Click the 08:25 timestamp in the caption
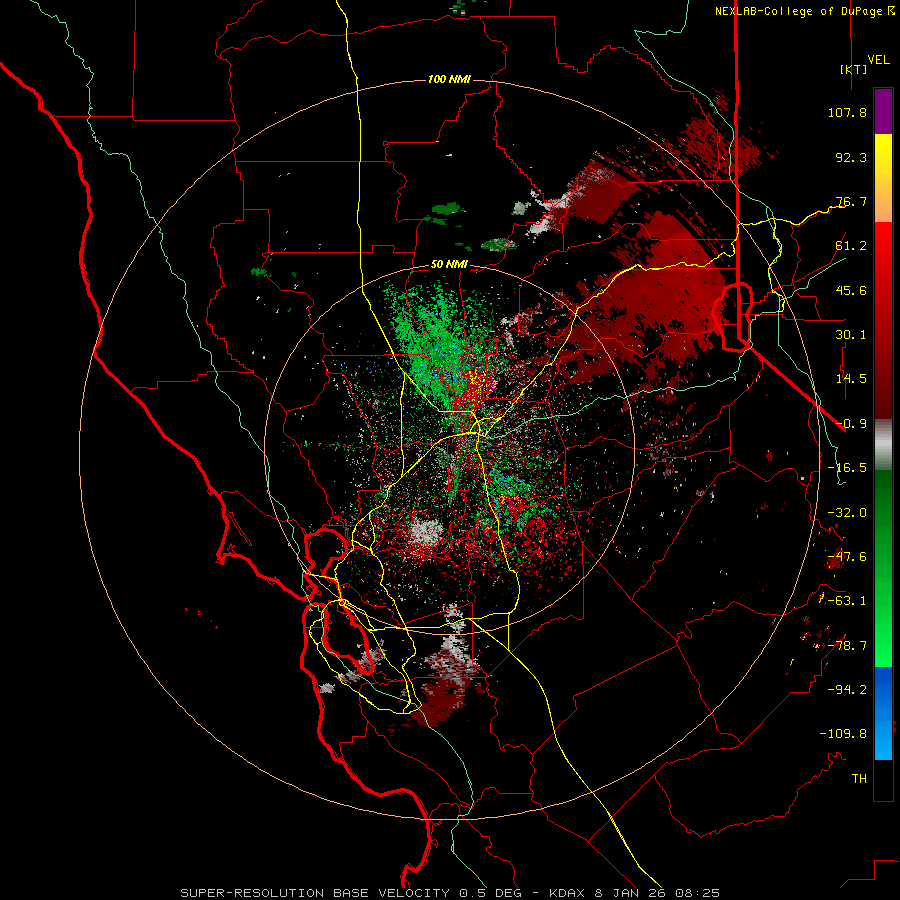 point(697,893)
